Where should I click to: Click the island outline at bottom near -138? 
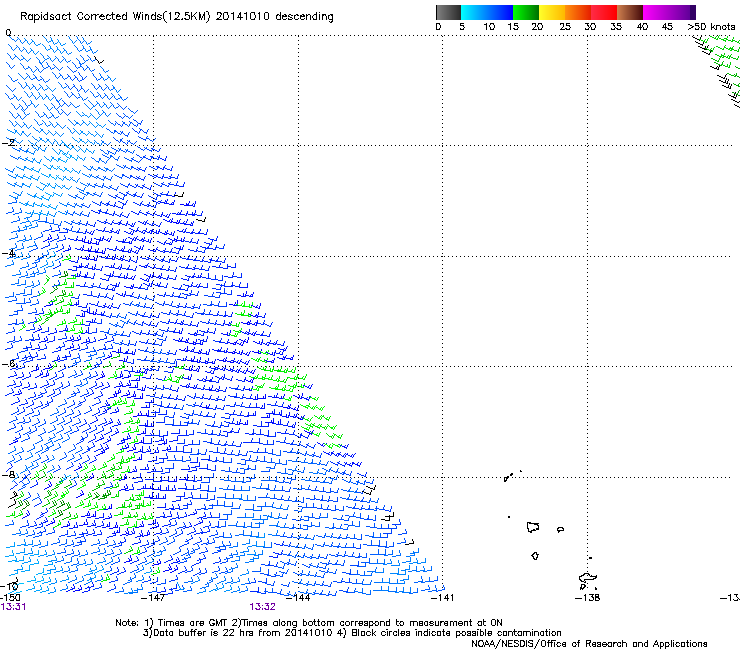[x=588, y=580]
